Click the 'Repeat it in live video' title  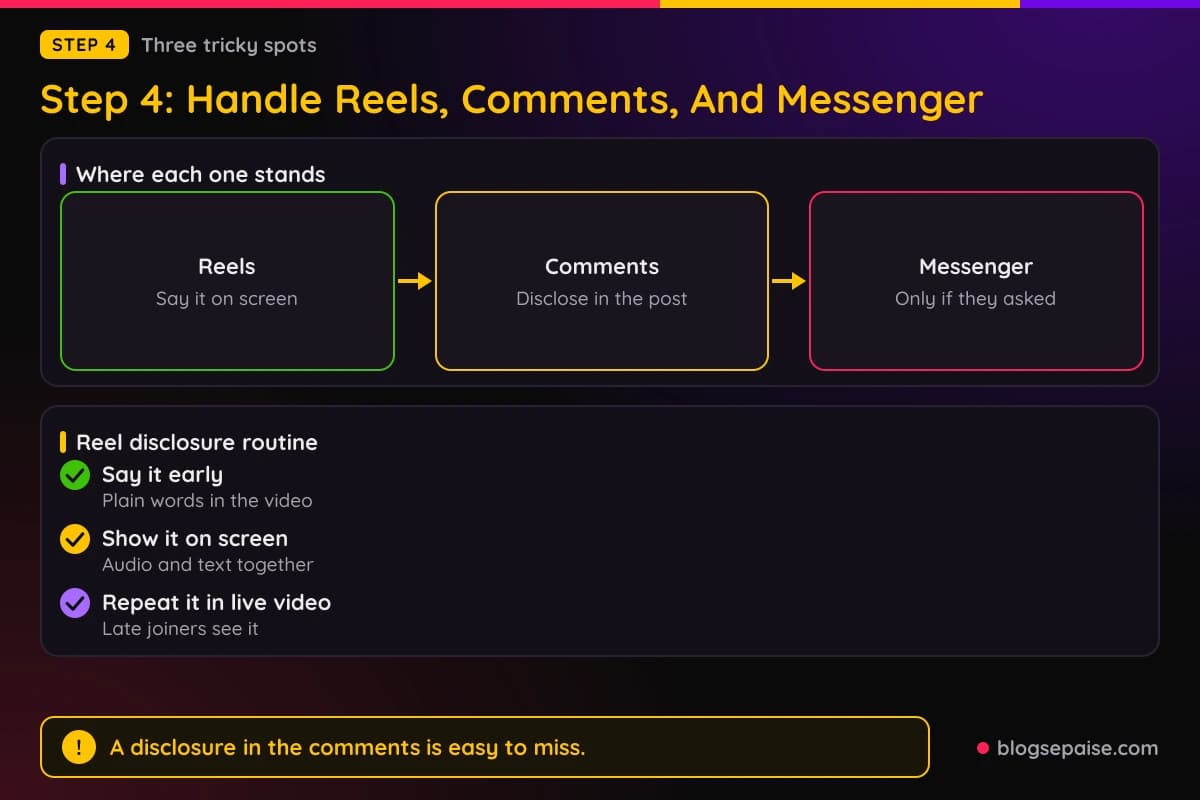coord(216,602)
